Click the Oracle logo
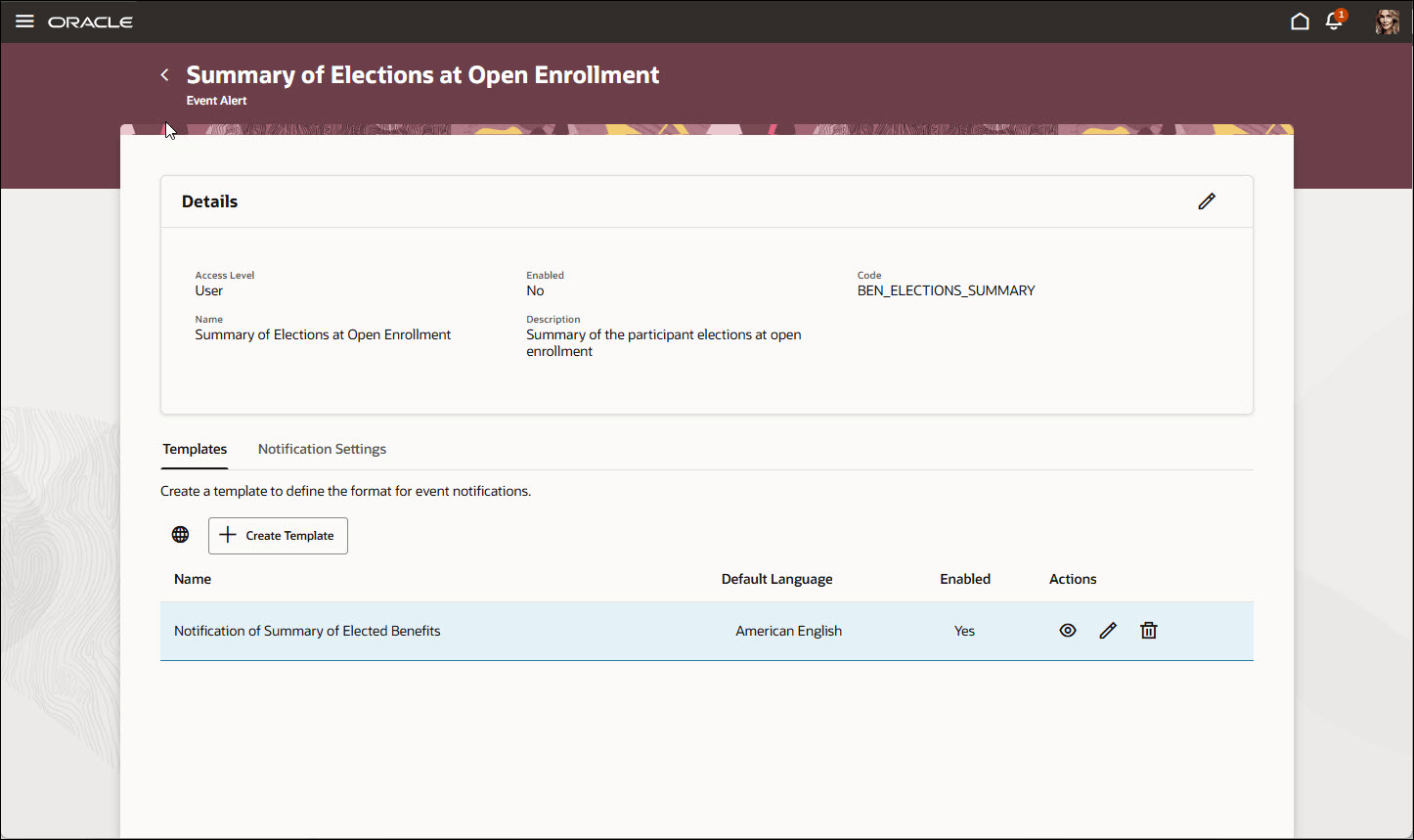Screen dimensions: 1414x840 90,22
